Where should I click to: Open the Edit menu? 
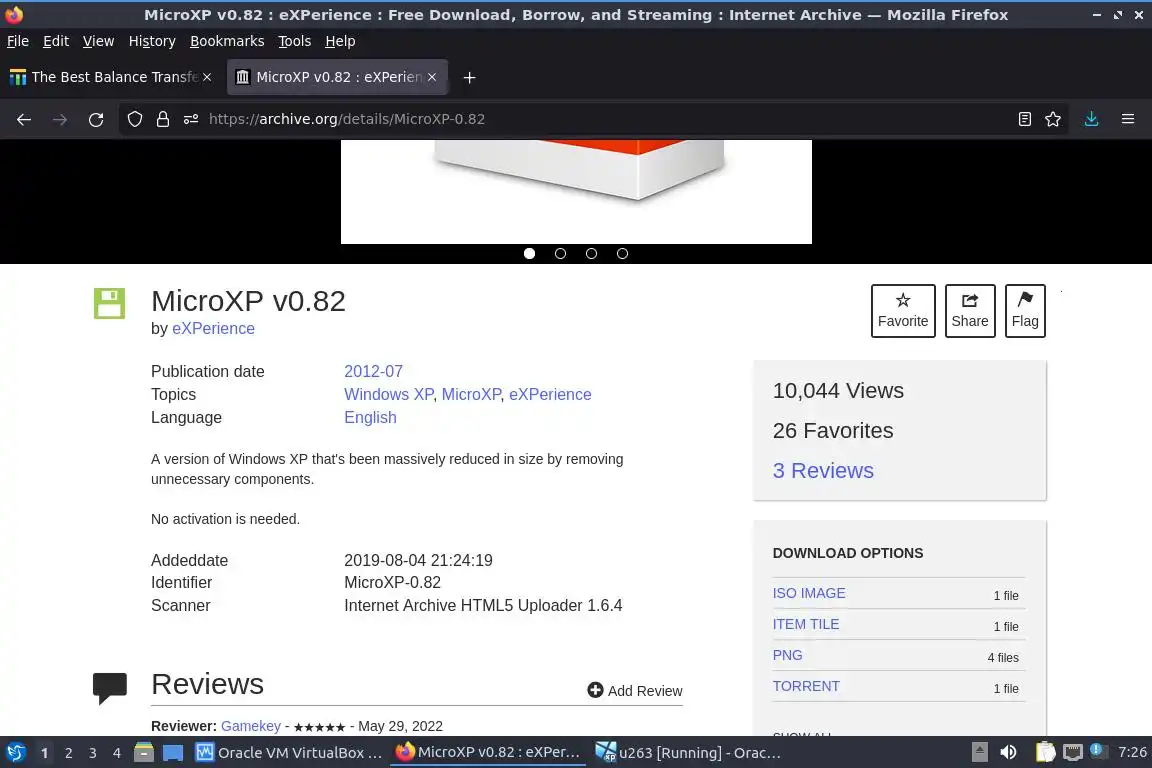tap(56, 41)
